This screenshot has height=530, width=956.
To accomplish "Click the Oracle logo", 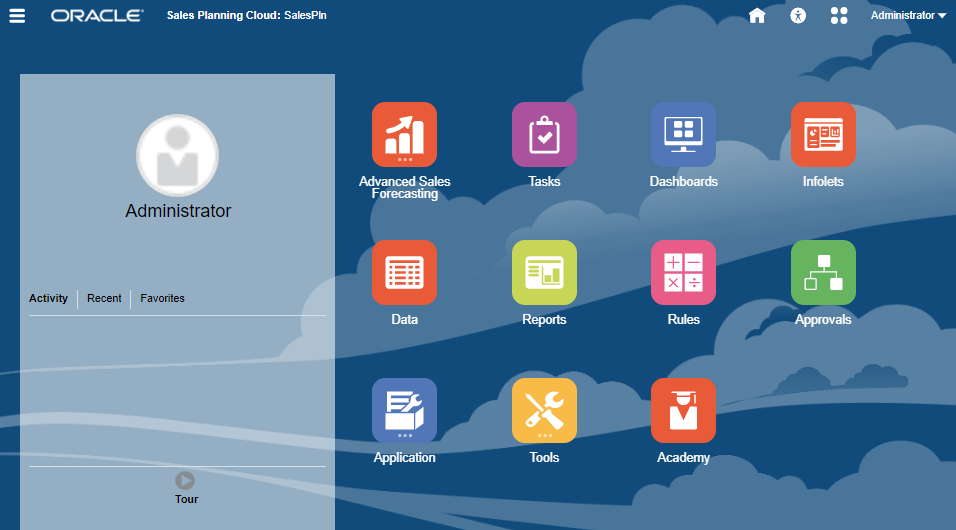I will coord(97,15).
